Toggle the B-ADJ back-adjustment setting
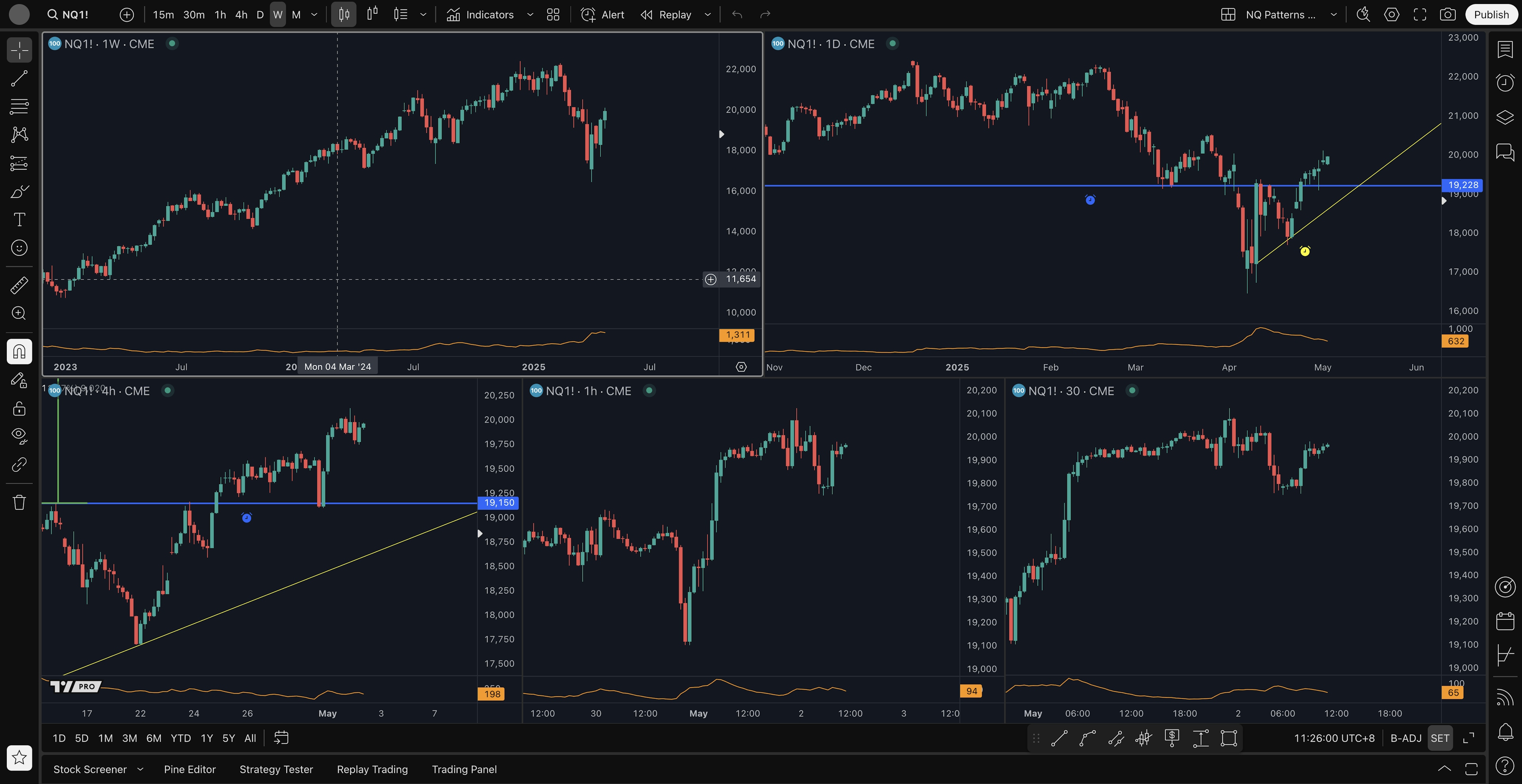 pos(1405,738)
